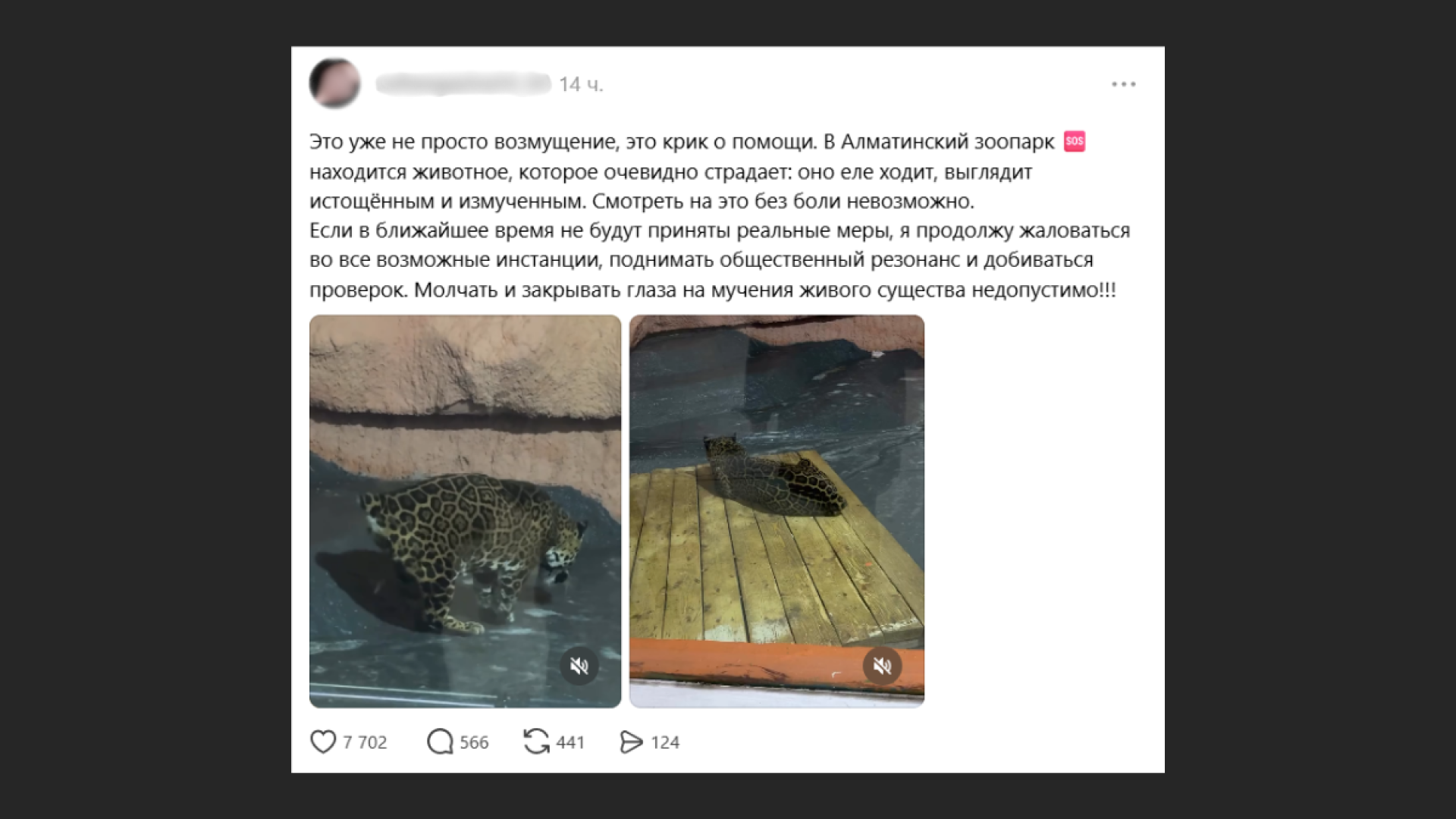Unmute the left jaguar video

tap(579, 667)
